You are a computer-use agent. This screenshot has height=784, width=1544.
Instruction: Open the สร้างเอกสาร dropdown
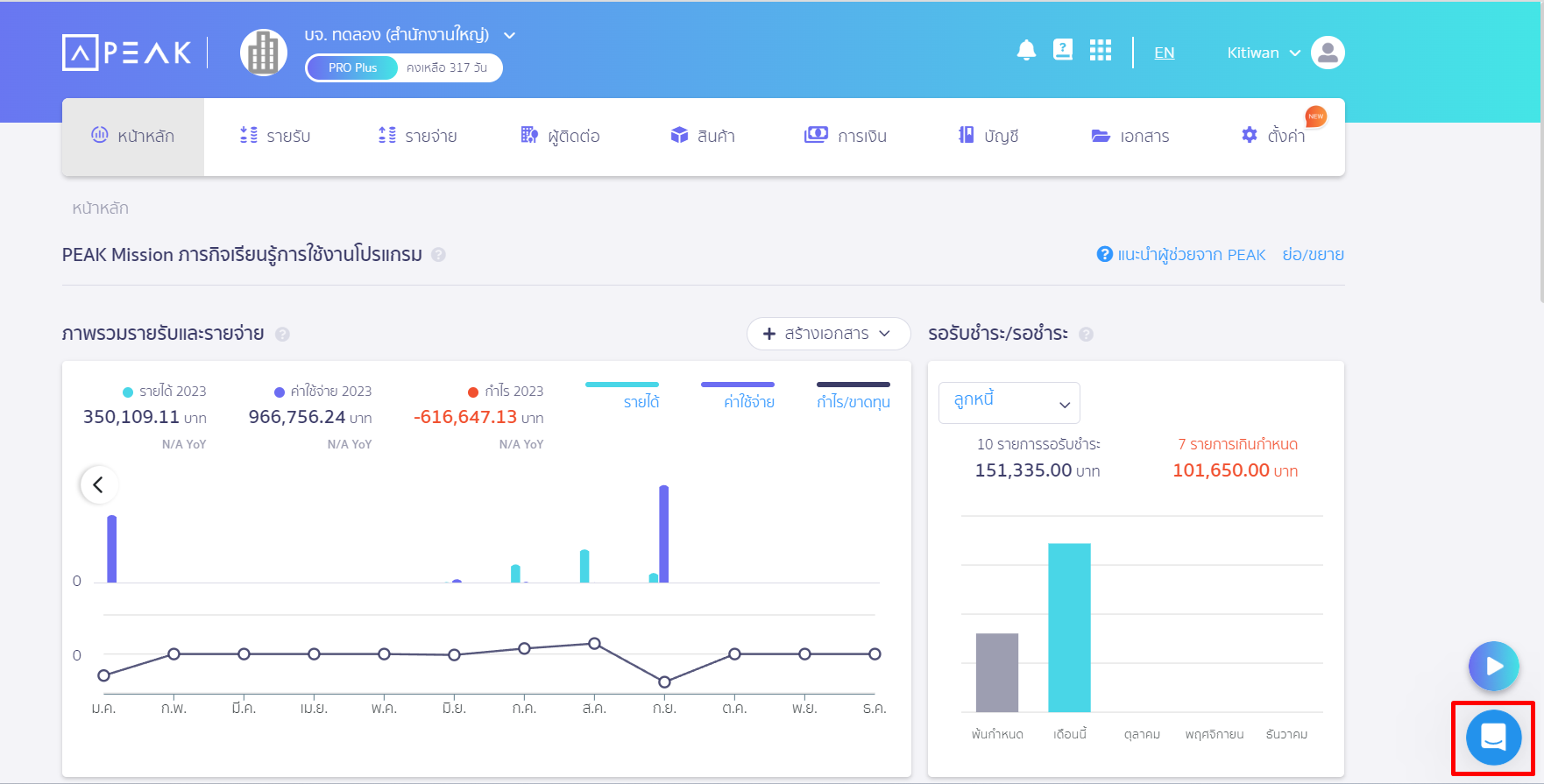point(827,334)
